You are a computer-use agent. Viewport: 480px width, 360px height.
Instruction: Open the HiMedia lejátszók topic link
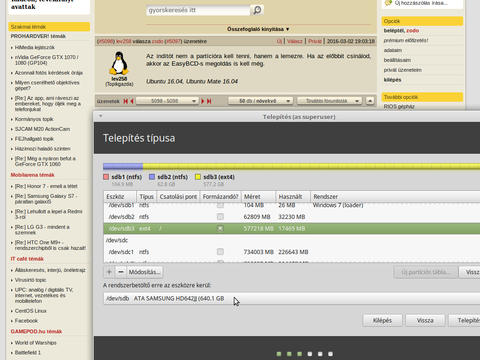35,47
